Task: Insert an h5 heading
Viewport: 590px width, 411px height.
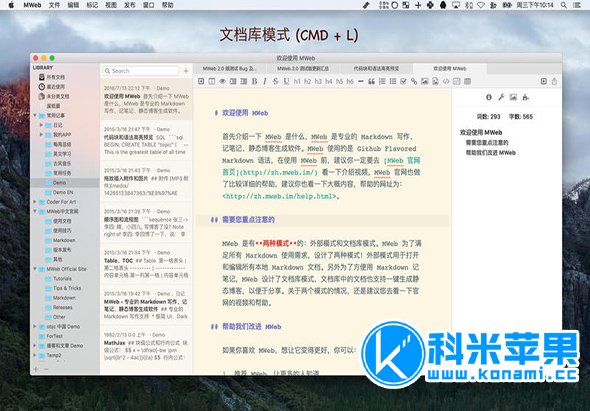Action: click(339, 81)
